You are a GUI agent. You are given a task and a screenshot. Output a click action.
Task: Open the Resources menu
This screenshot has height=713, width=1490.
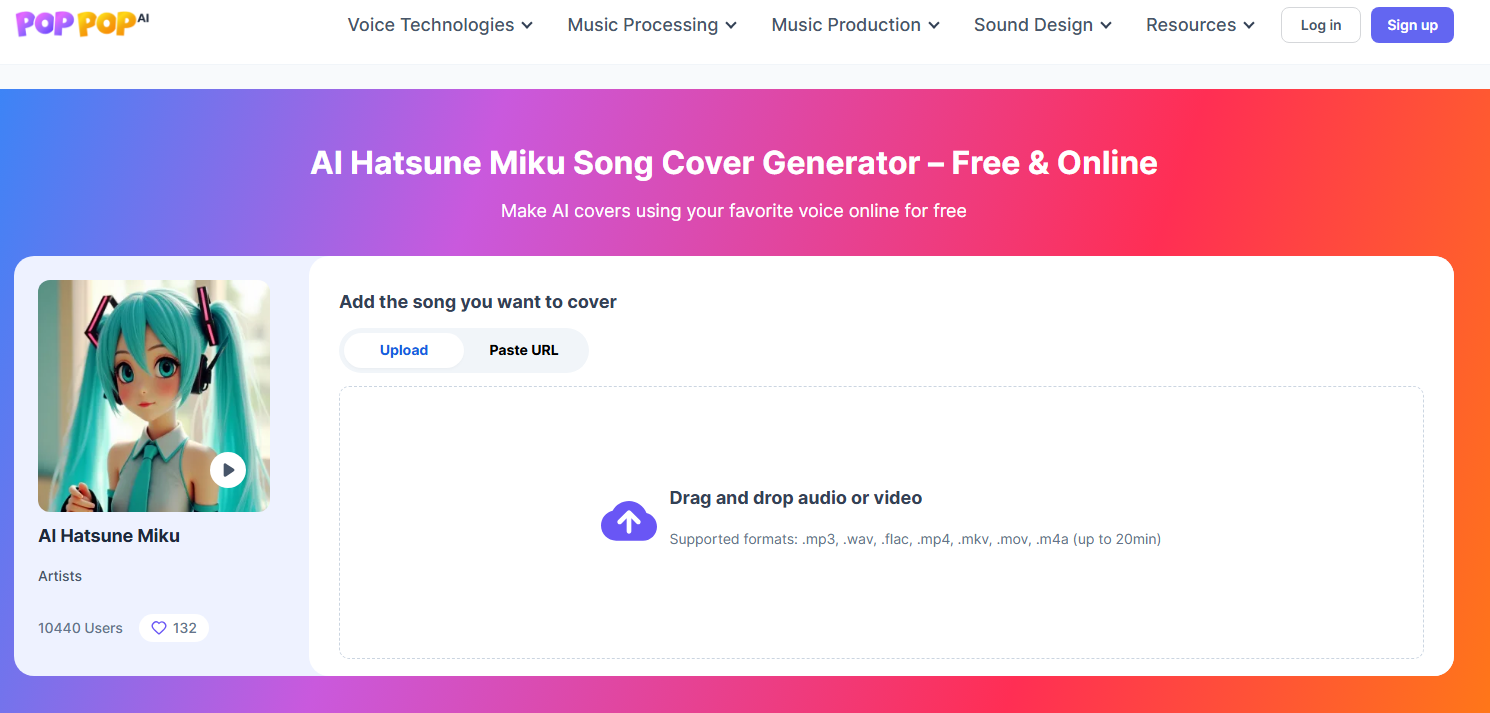coord(1200,26)
